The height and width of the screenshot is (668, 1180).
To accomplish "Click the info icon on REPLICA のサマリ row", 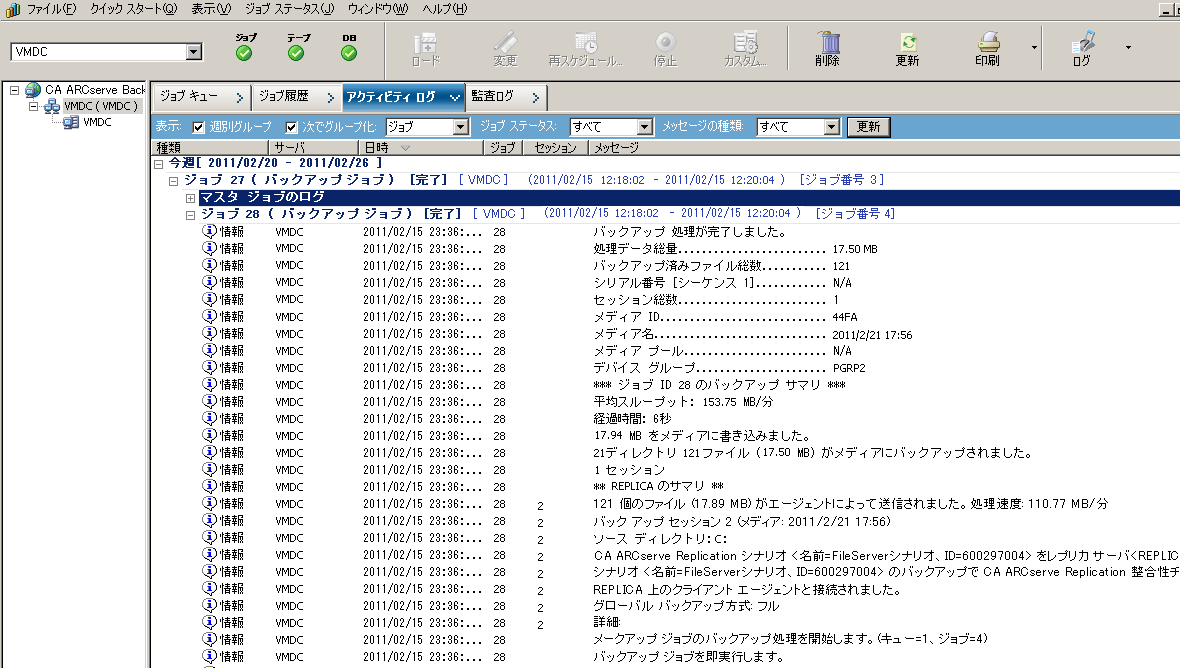I will pyautogui.click(x=210, y=486).
